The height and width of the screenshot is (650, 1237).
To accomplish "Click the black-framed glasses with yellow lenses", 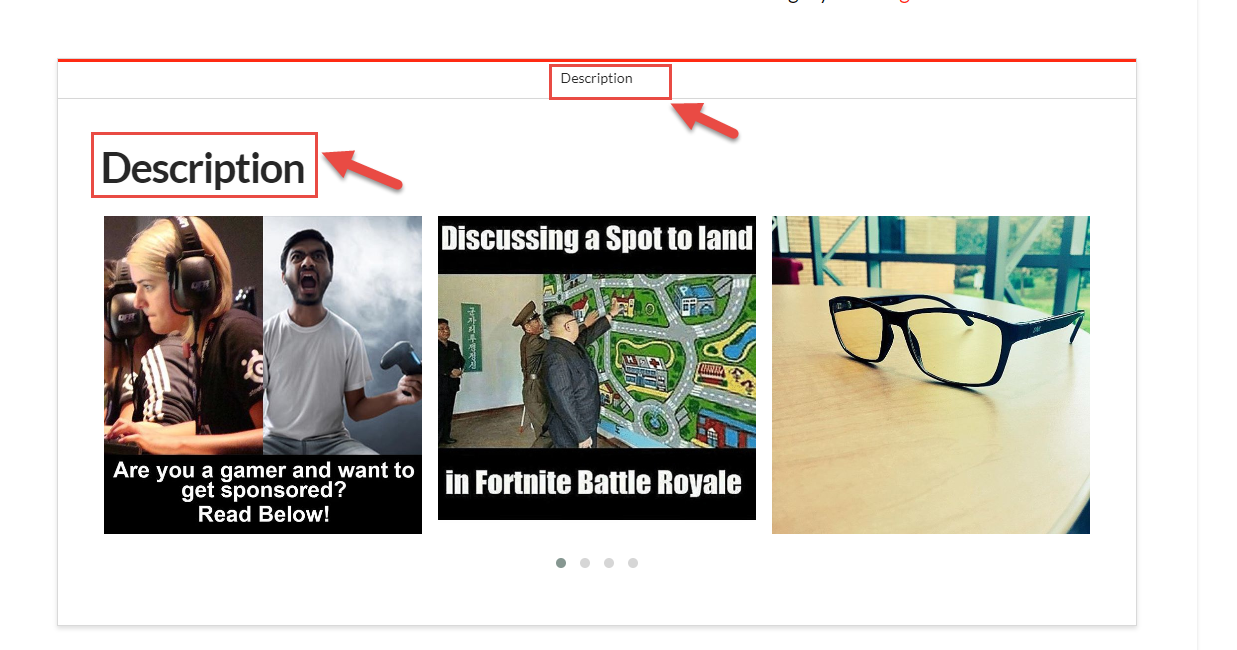I will 955,340.
